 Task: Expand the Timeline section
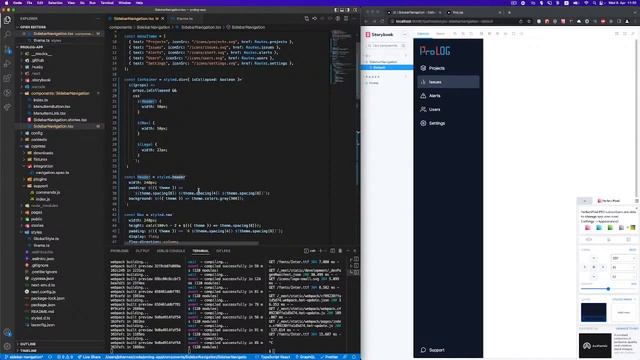click(x=28, y=351)
